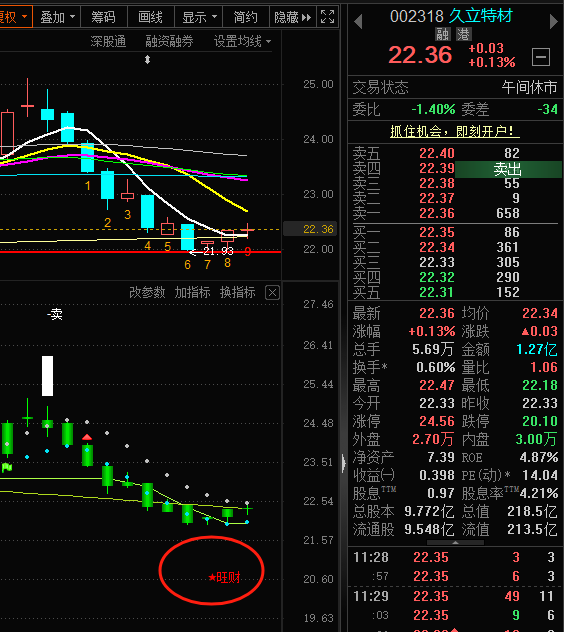
Task: Toggle fullscreen chart icon
Action: point(327,17)
